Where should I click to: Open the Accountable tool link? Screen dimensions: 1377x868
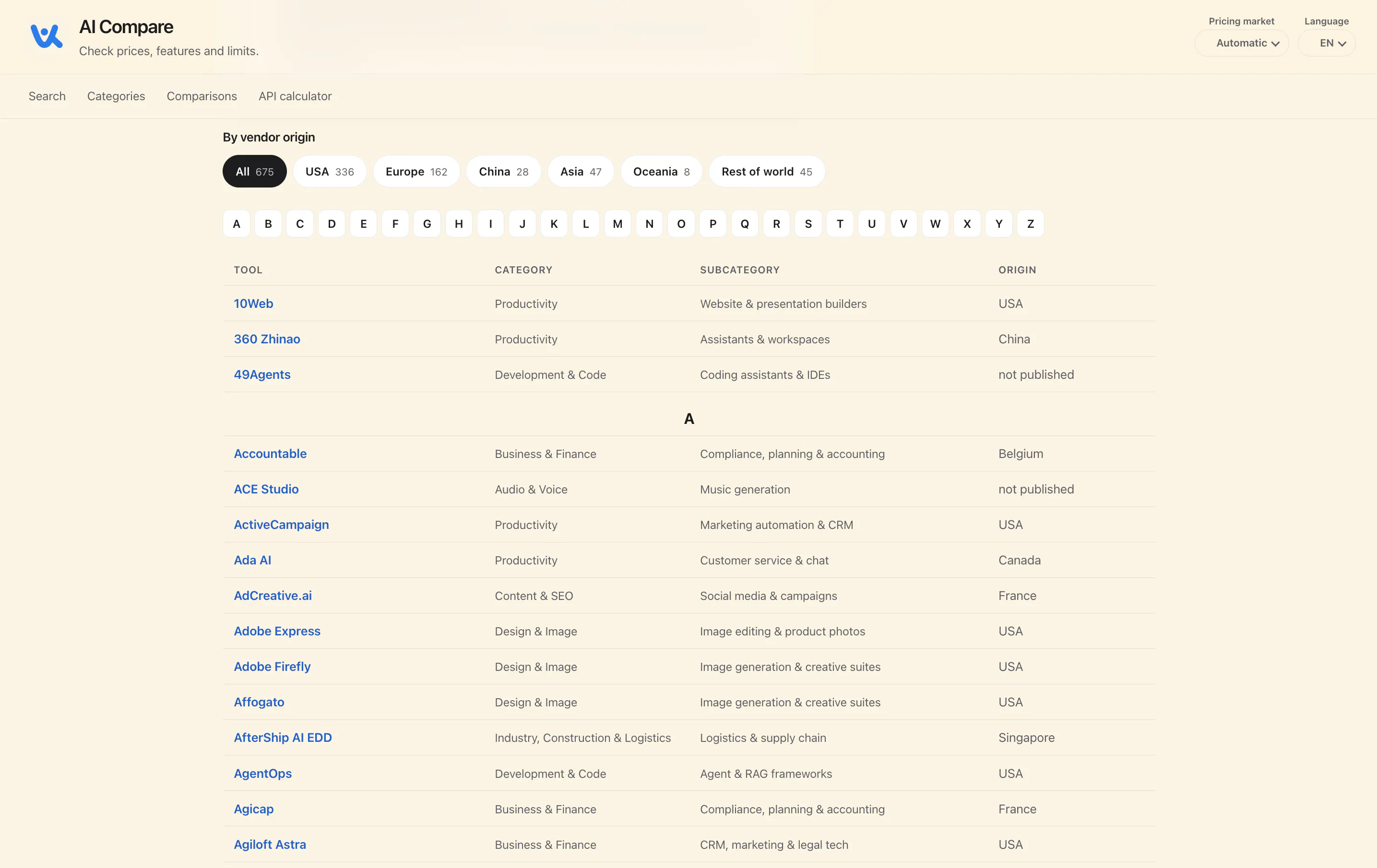coord(270,454)
